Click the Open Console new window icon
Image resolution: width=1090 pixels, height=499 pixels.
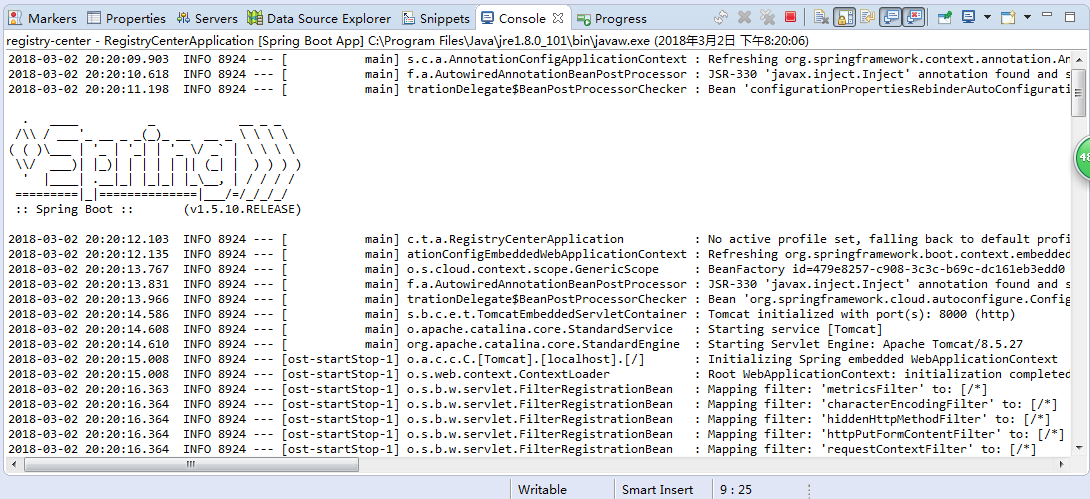tap(1008, 17)
